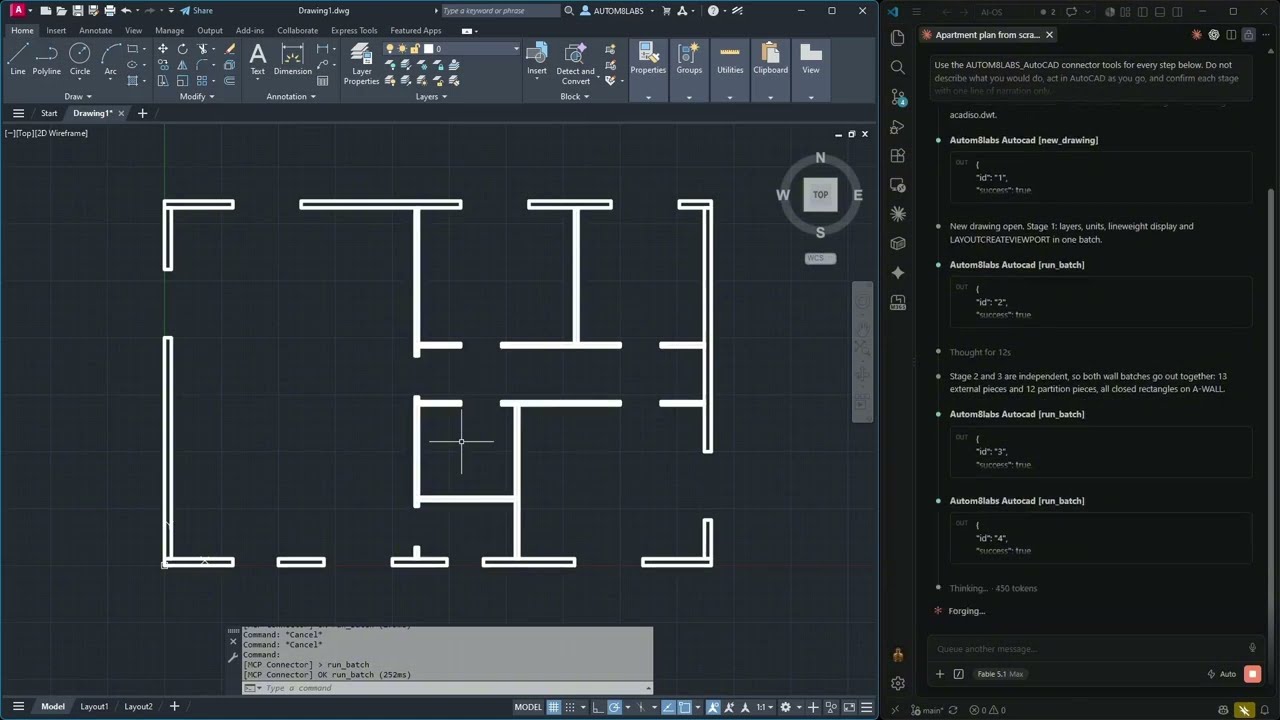Open VS Code Source Control sidebar icon
Viewport: 1280px width, 720px height.
point(897,97)
